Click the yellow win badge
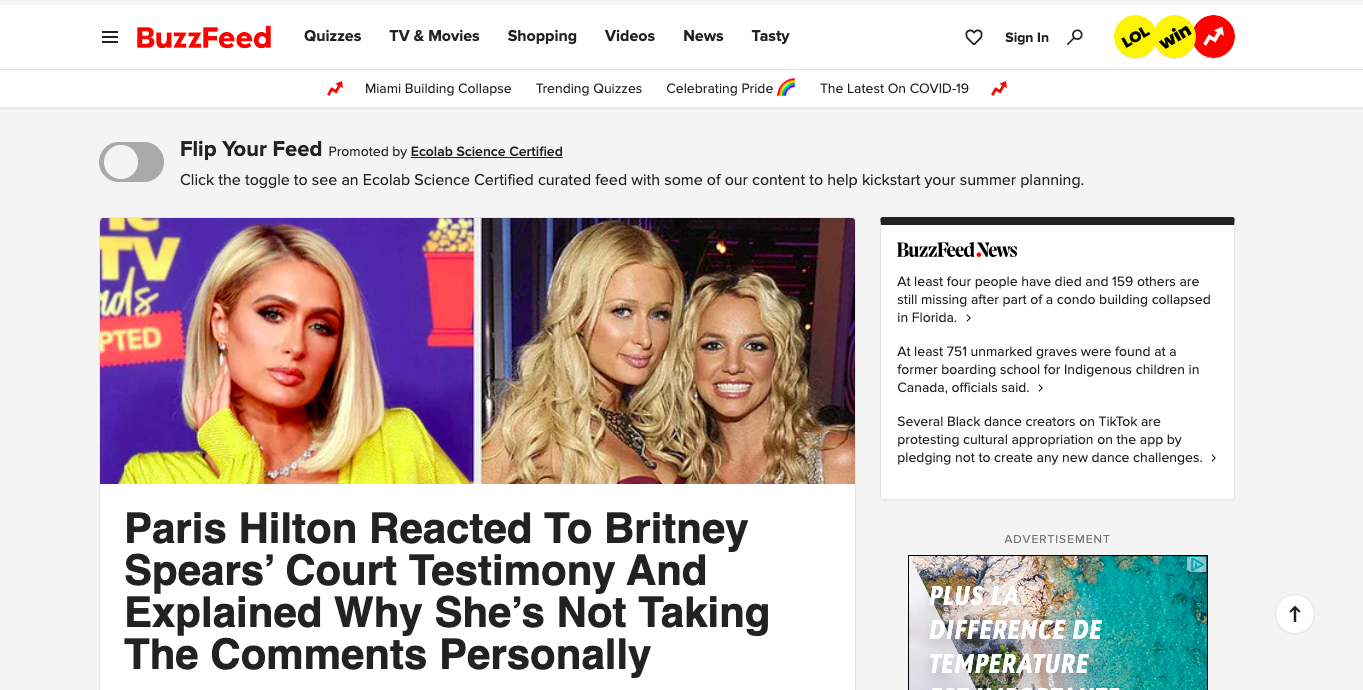 (1175, 38)
